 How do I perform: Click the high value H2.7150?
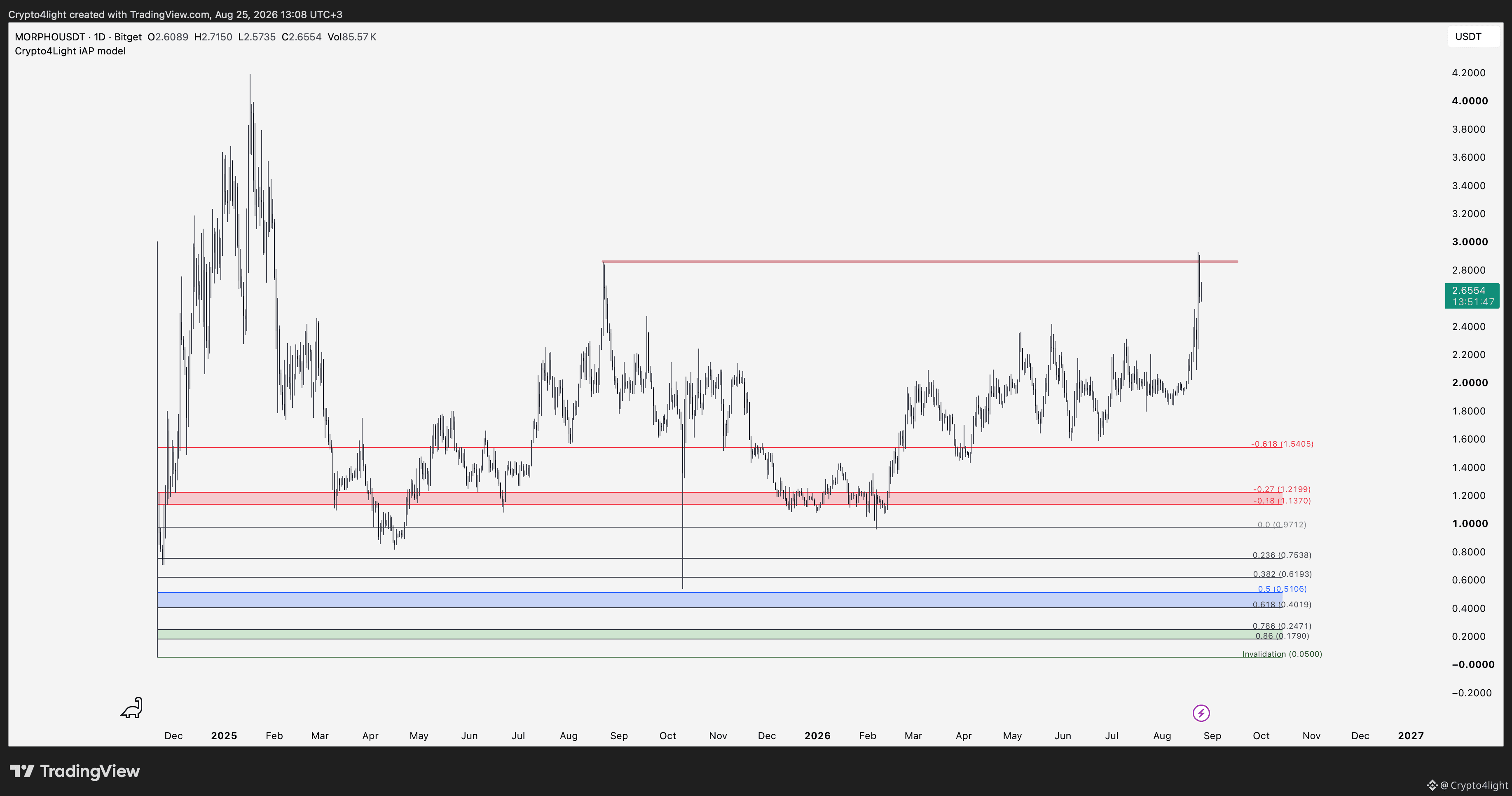(213, 37)
